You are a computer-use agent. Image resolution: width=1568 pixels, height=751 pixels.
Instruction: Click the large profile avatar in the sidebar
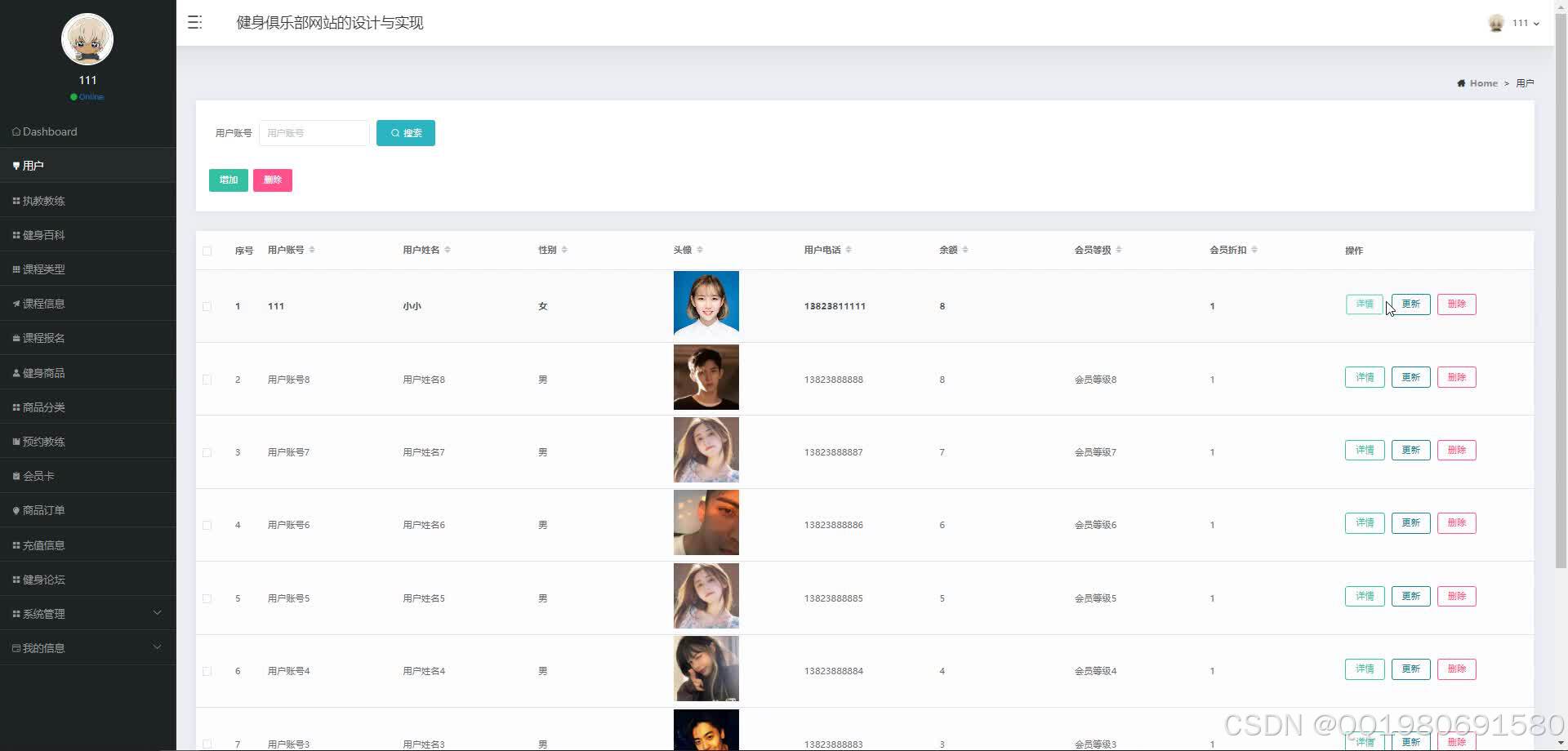(87, 39)
